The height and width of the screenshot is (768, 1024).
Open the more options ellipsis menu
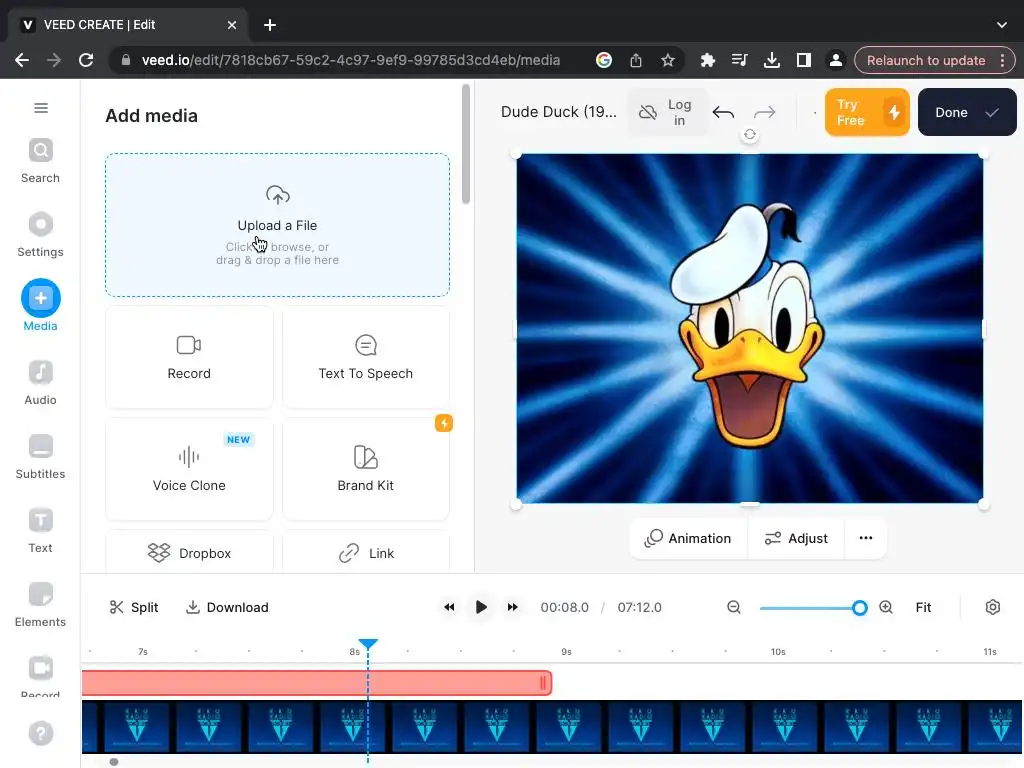pos(866,538)
